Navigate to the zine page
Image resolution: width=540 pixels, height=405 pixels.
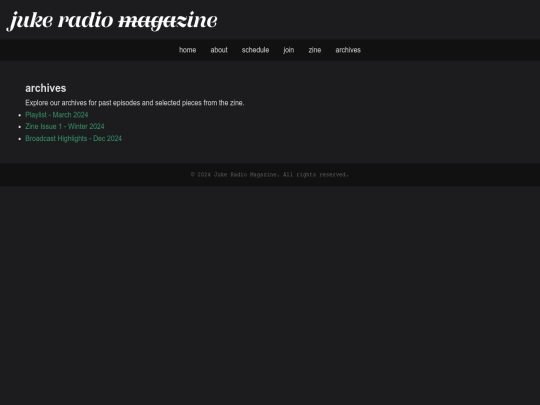coord(315,50)
